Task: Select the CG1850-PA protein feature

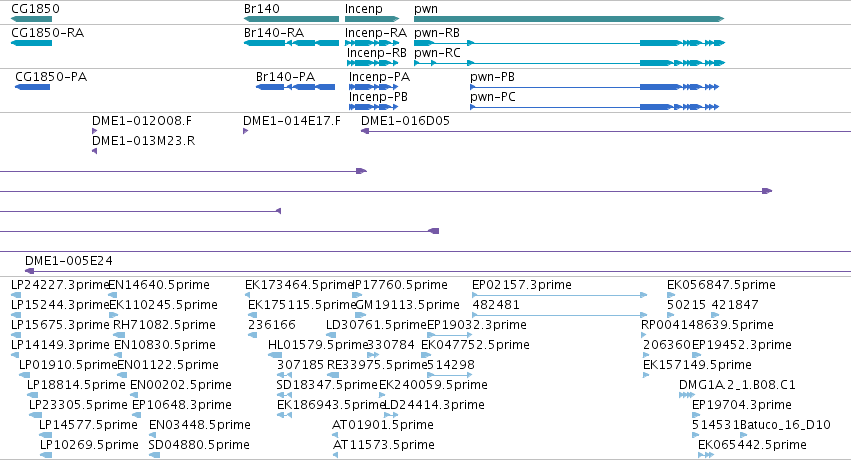Action: pos(33,87)
